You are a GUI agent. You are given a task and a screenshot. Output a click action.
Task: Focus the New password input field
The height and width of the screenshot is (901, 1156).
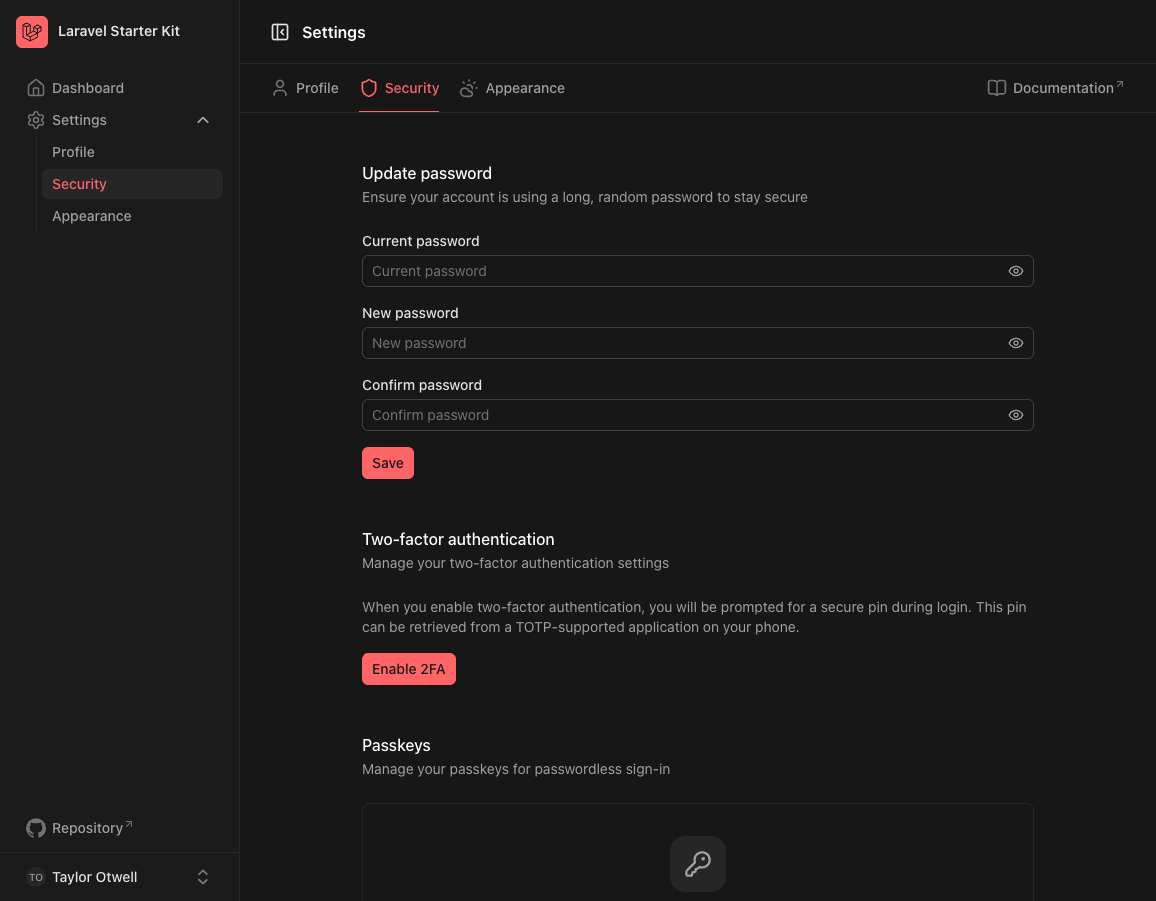pyautogui.click(x=697, y=344)
